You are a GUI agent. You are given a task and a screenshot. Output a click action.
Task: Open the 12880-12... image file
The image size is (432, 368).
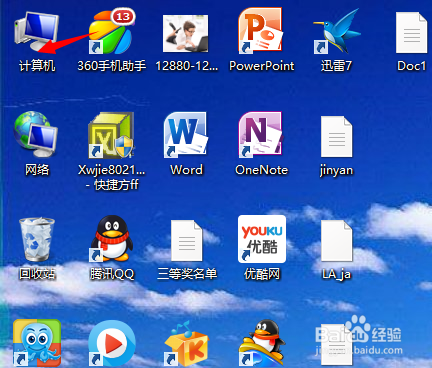pos(186,33)
